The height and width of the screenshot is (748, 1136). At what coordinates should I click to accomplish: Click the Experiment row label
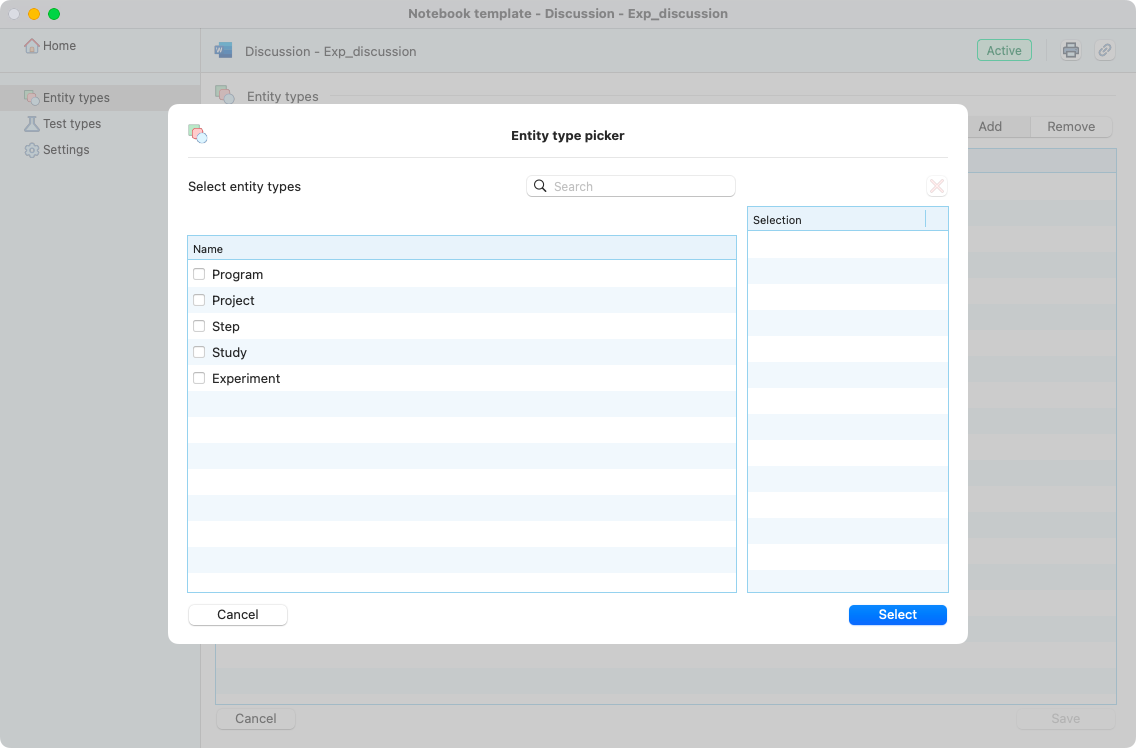(x=246, y=379)
